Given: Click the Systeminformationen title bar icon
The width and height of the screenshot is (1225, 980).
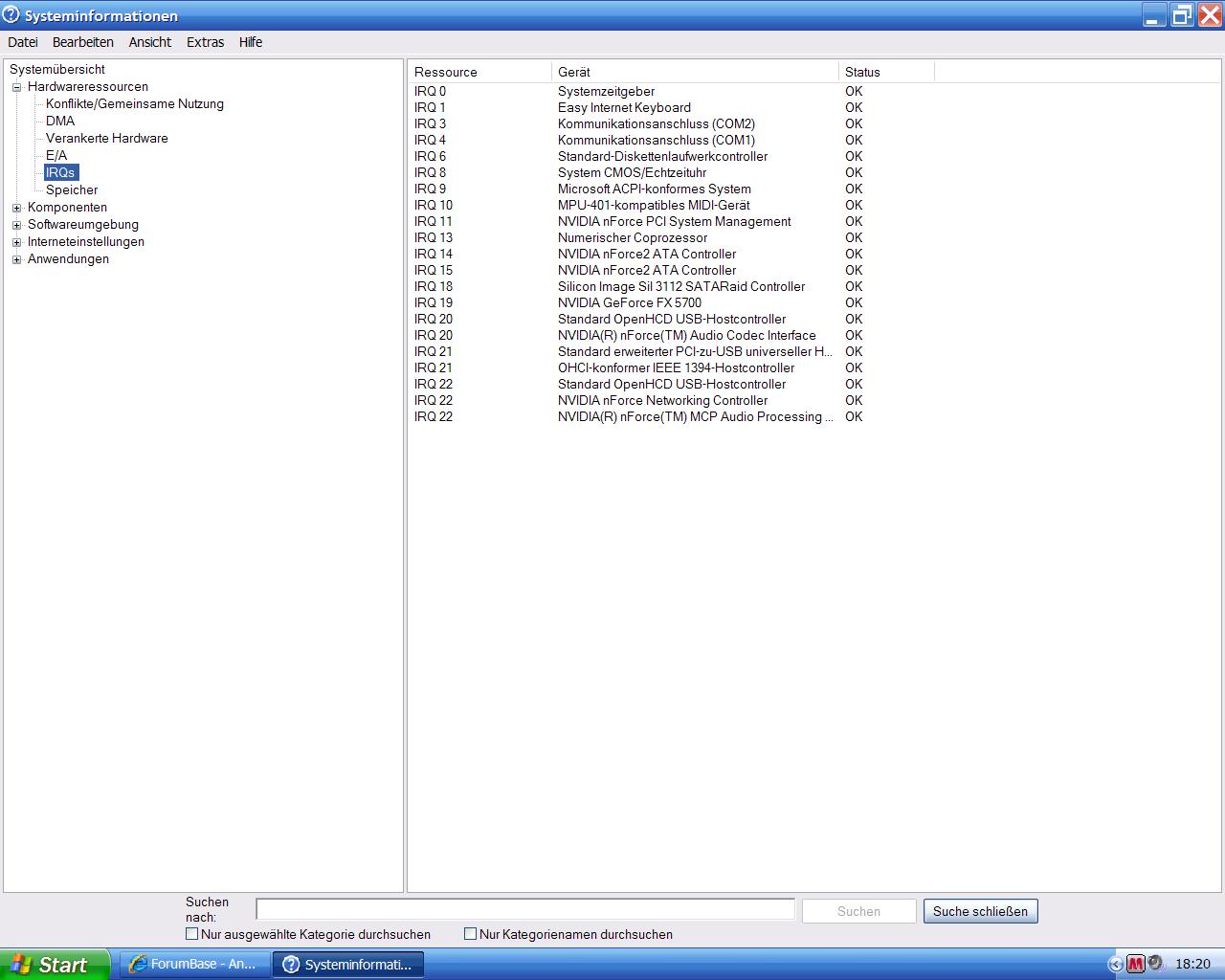Looking at the screenshot, I should click(x=11, y=15).
